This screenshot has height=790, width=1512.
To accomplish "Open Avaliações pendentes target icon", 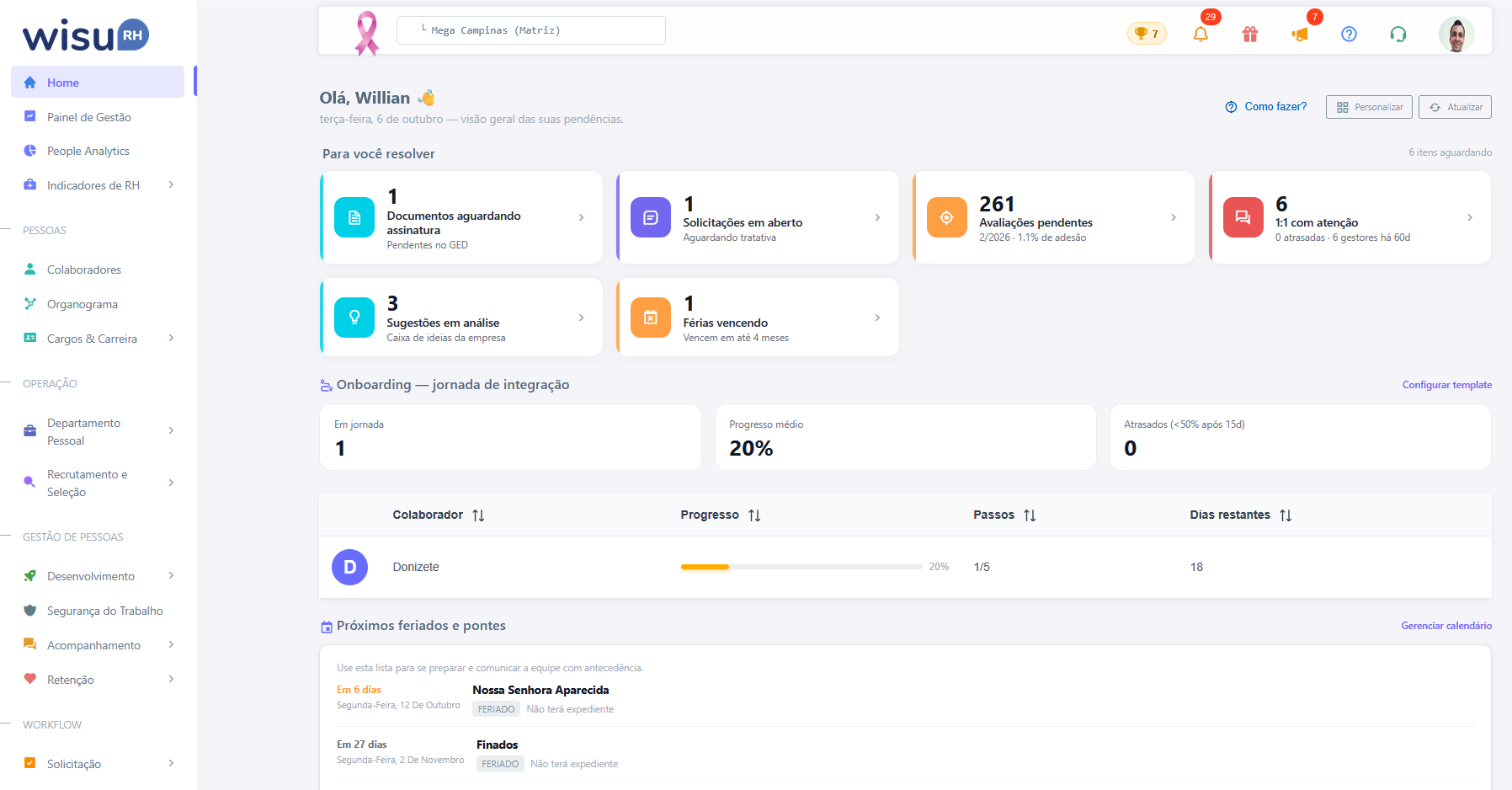I will click(x=947, y=217).
